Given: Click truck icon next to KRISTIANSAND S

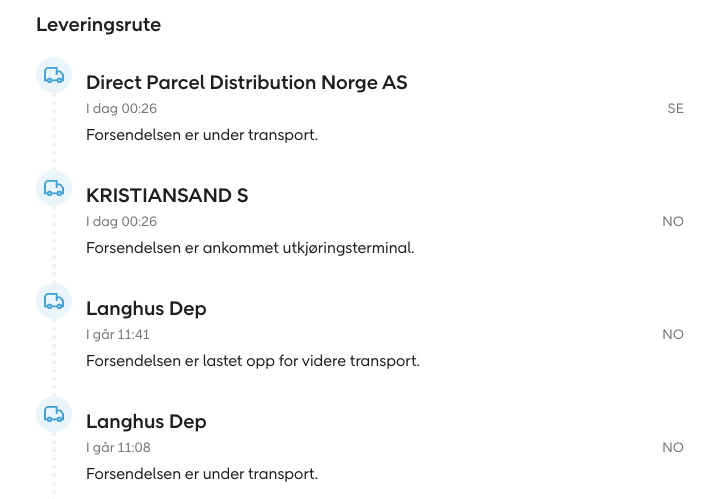Looking at the screenshot, I should point(54,188).
